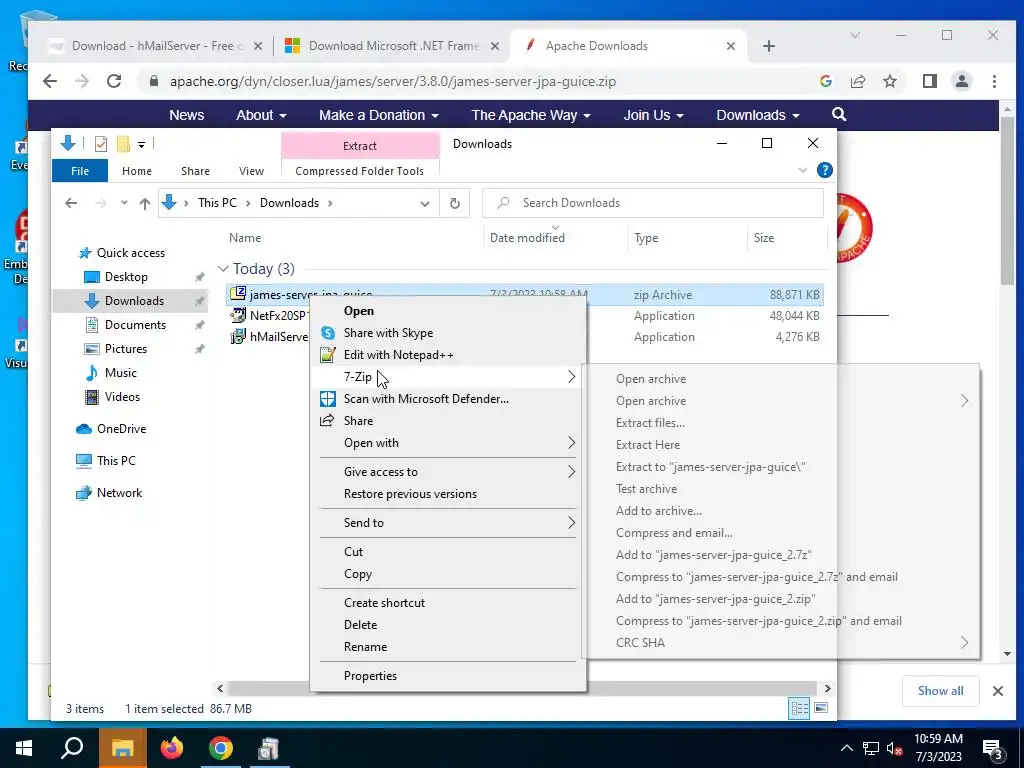Open the recent locations dropdown arrow
The width and height of the screenshot is (1024, 768).
tap(124, 203)
